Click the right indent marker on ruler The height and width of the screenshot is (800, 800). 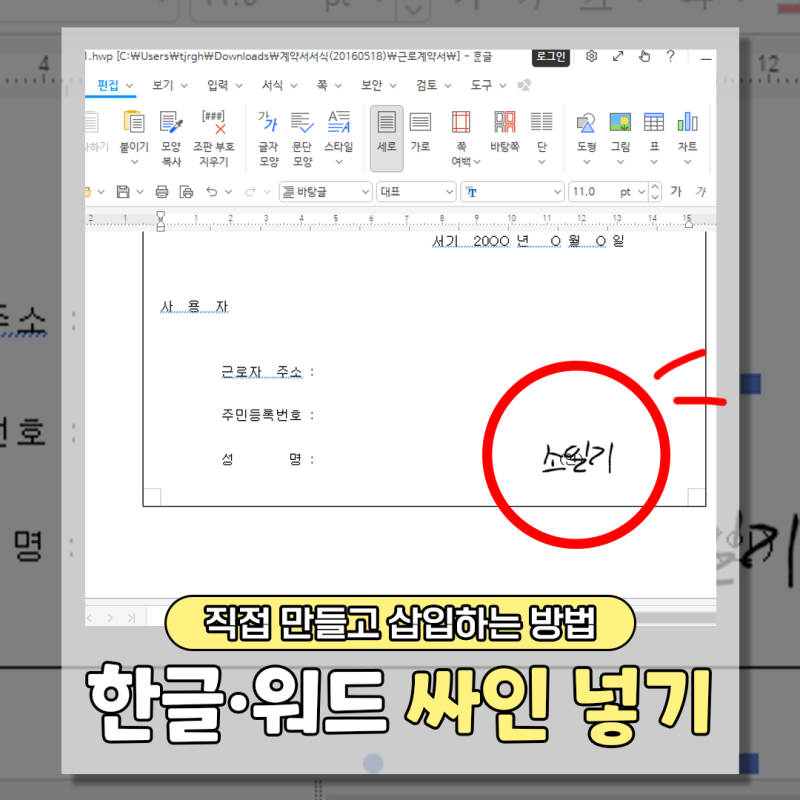click(x=688, y=223)
